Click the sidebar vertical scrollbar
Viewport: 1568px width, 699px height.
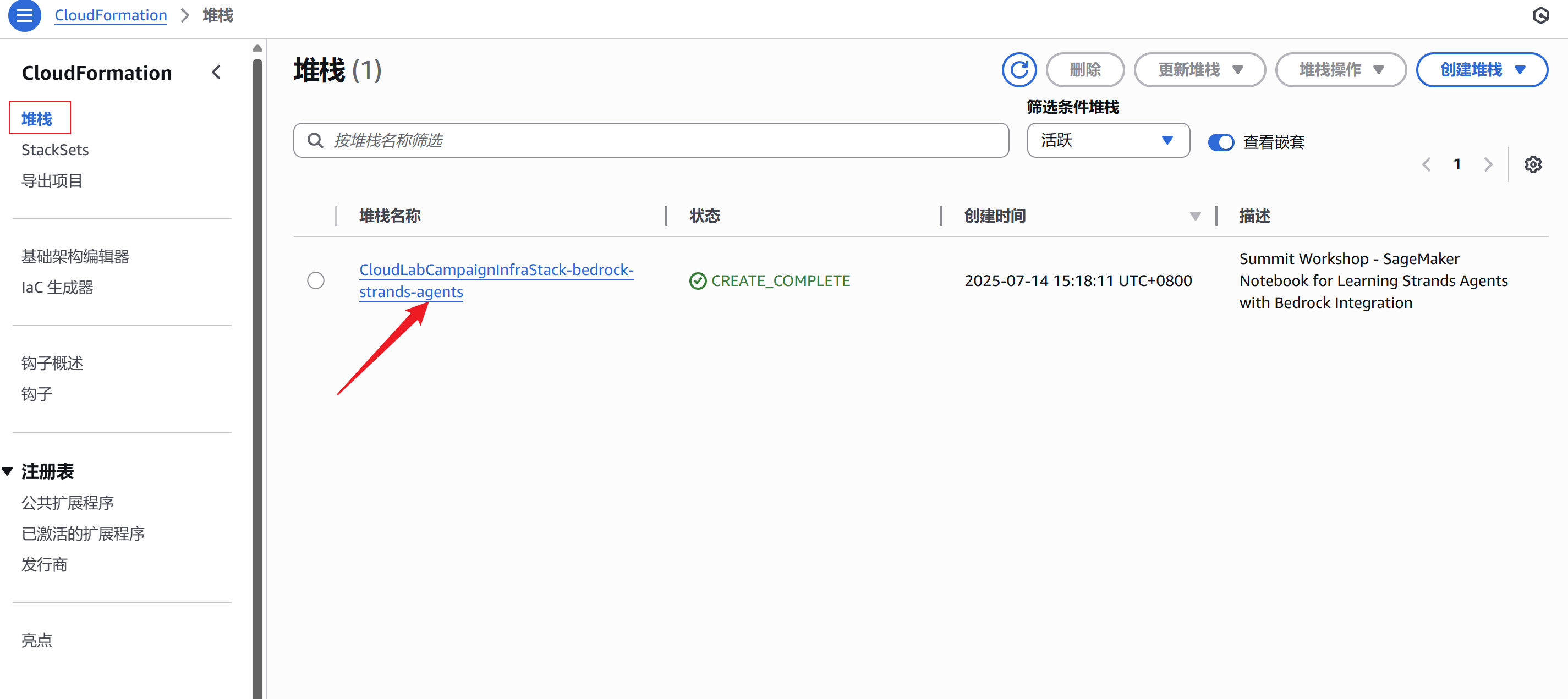(257, 377)
